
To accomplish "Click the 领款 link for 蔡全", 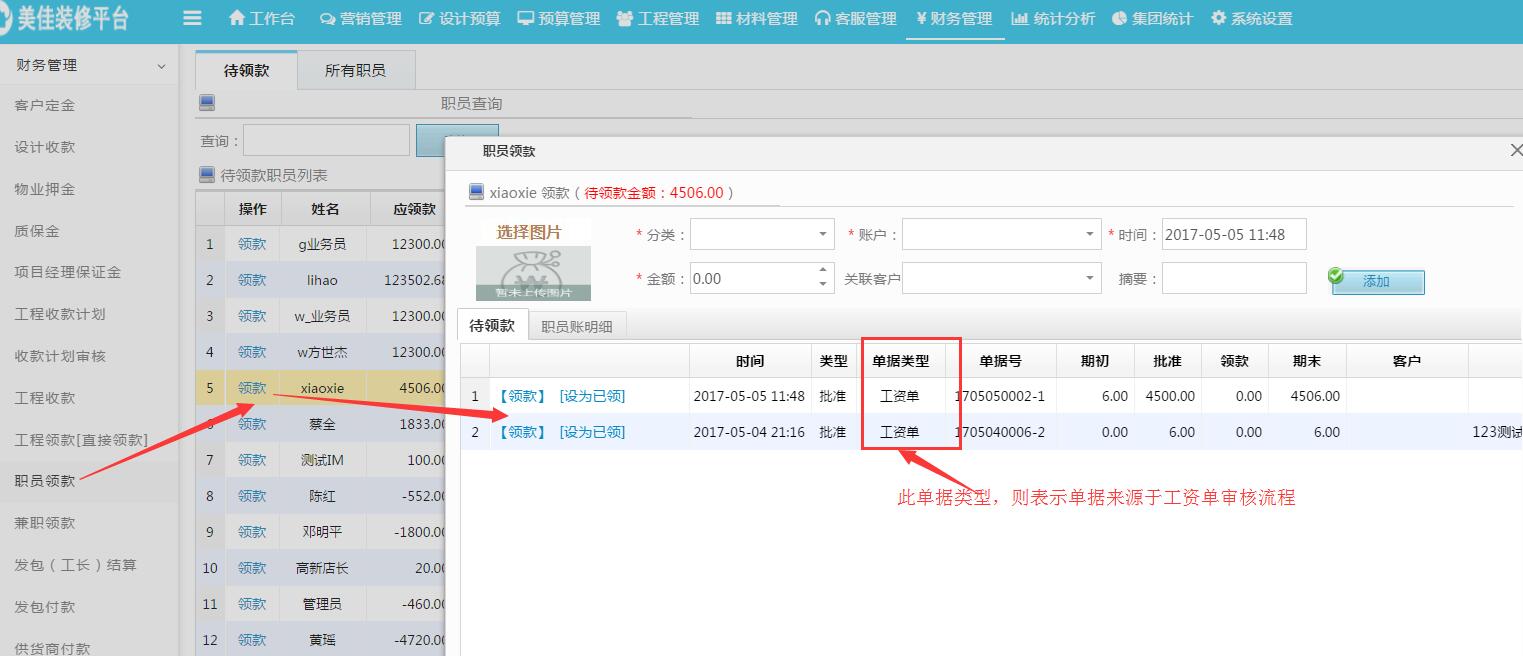I will point(252,423).
